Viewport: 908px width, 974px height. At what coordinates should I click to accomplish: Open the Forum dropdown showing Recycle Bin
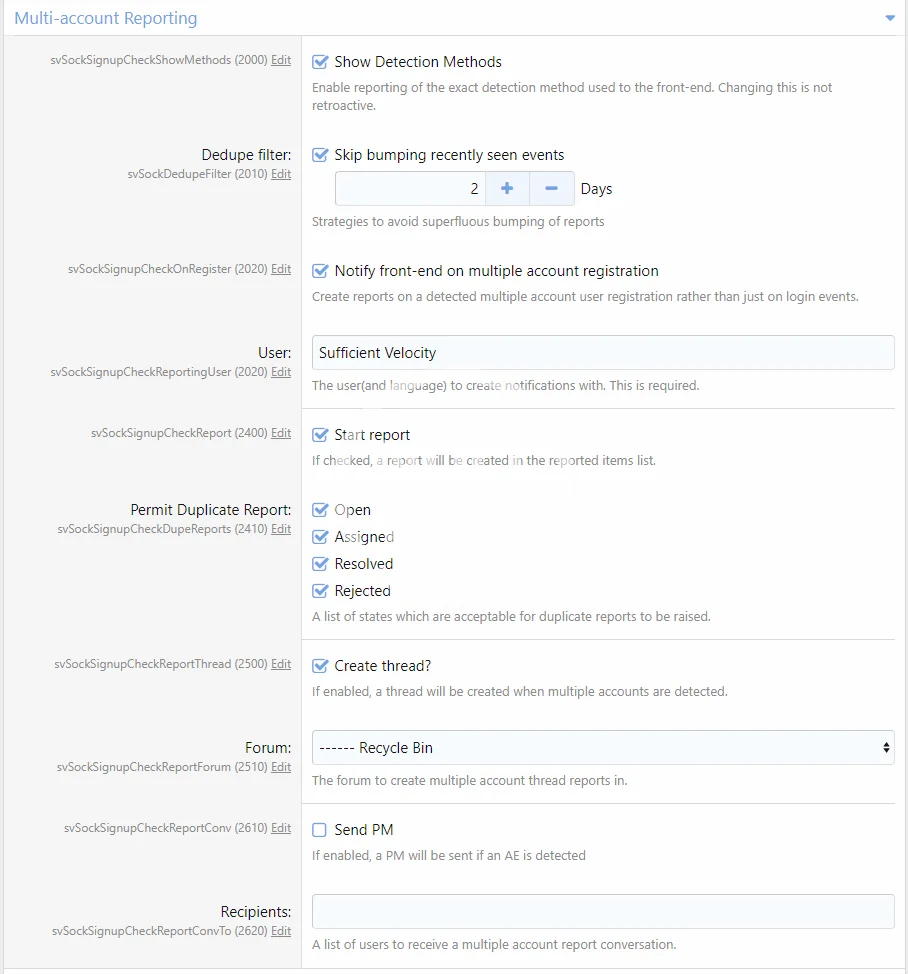pos(603,748)
